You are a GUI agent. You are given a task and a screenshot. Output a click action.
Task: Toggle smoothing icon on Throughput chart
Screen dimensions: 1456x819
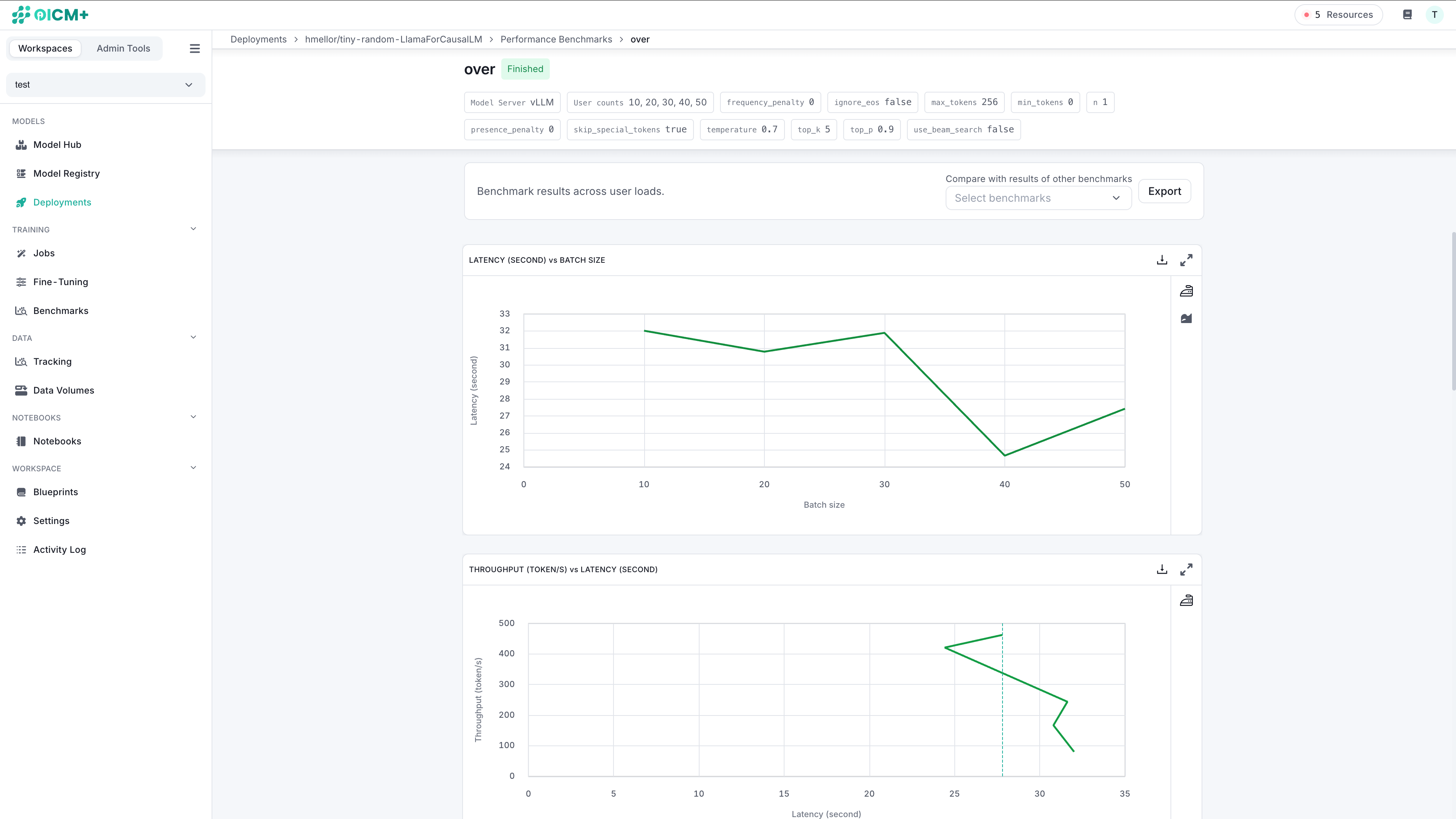(x=1186, y=600)
